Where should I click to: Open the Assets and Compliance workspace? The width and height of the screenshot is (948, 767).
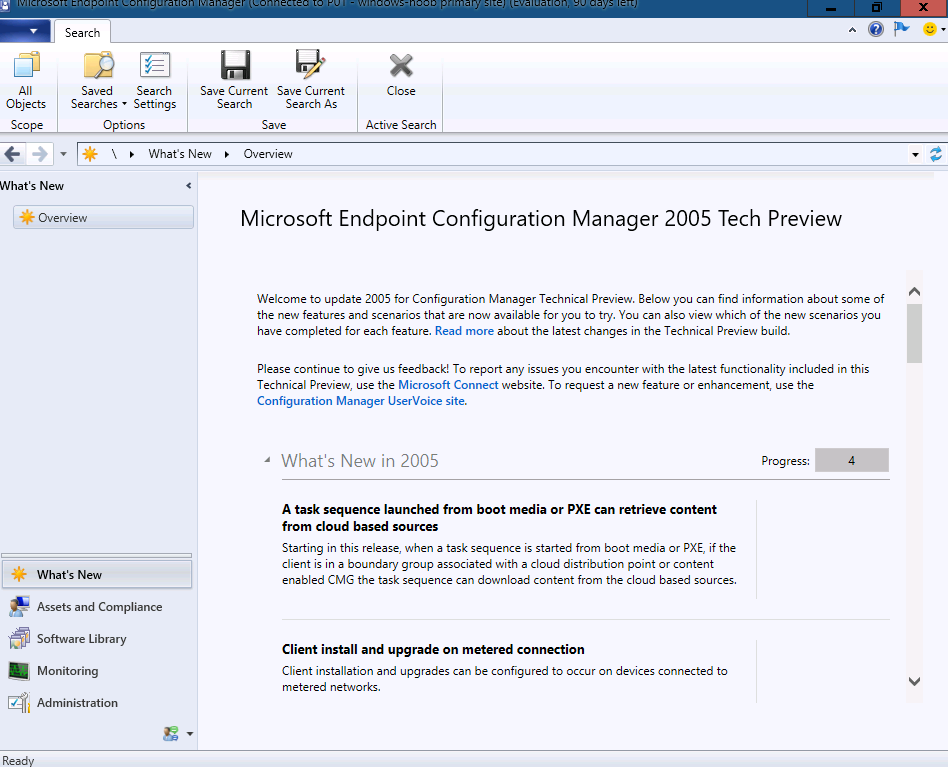(97, 606)
